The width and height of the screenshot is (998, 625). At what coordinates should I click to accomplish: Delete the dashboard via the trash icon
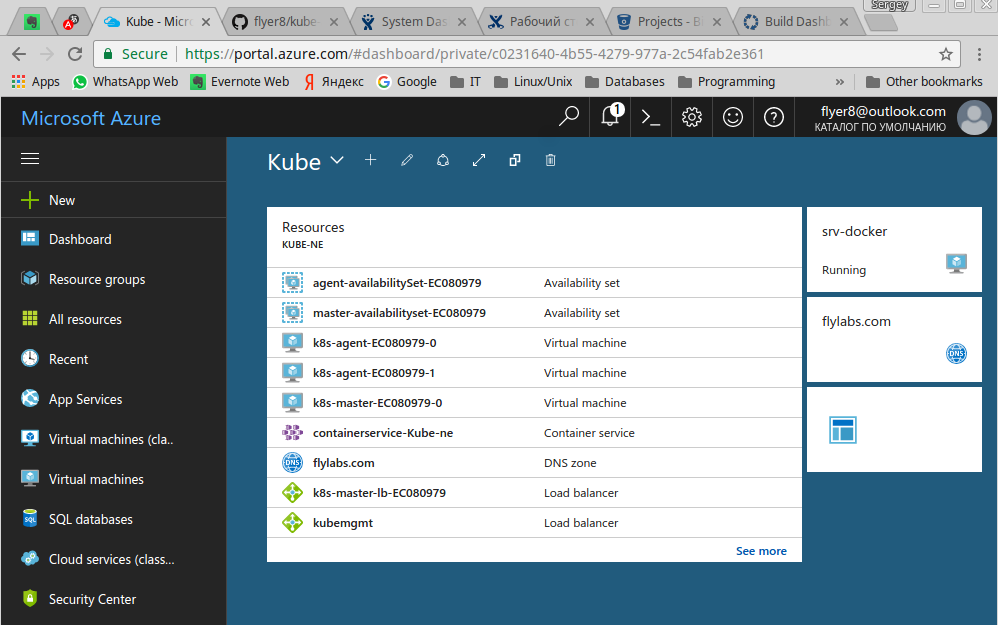(550, 160)
